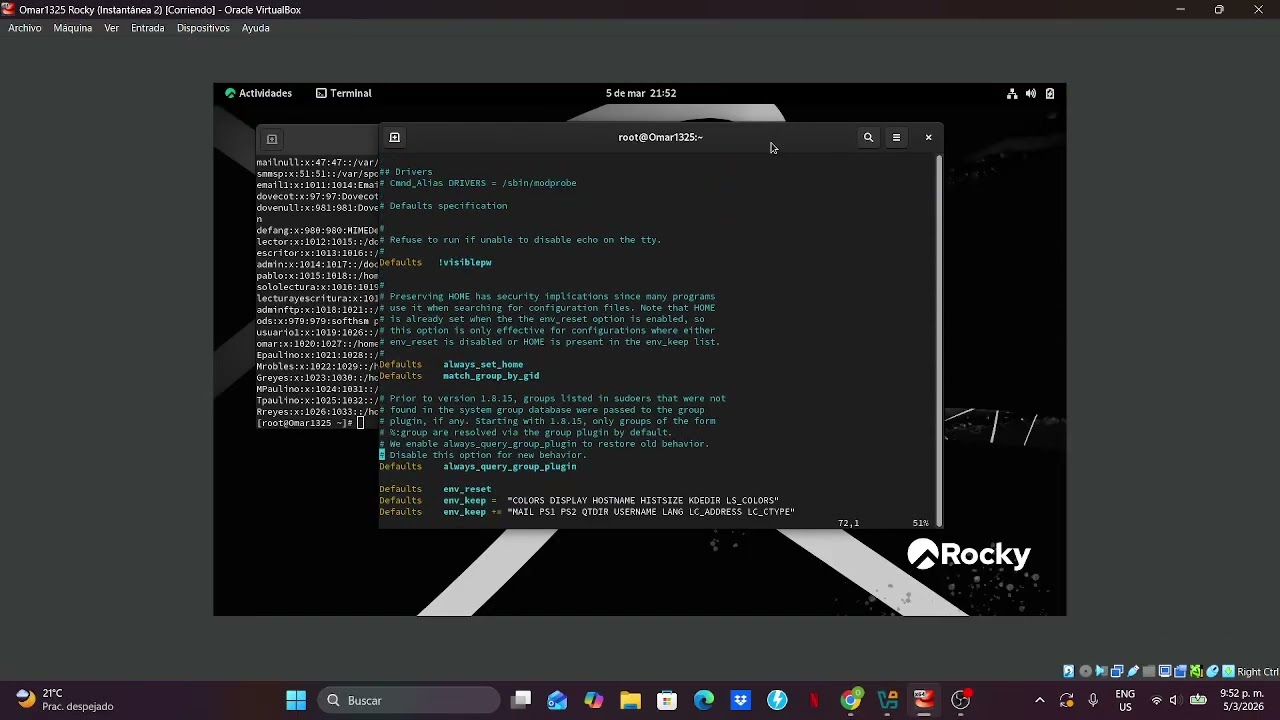The width and height of the screenshot is (1280, 720).
Task: Click root@Omar1325 prompt in background terminal
Action: click(x=304, y=423)
